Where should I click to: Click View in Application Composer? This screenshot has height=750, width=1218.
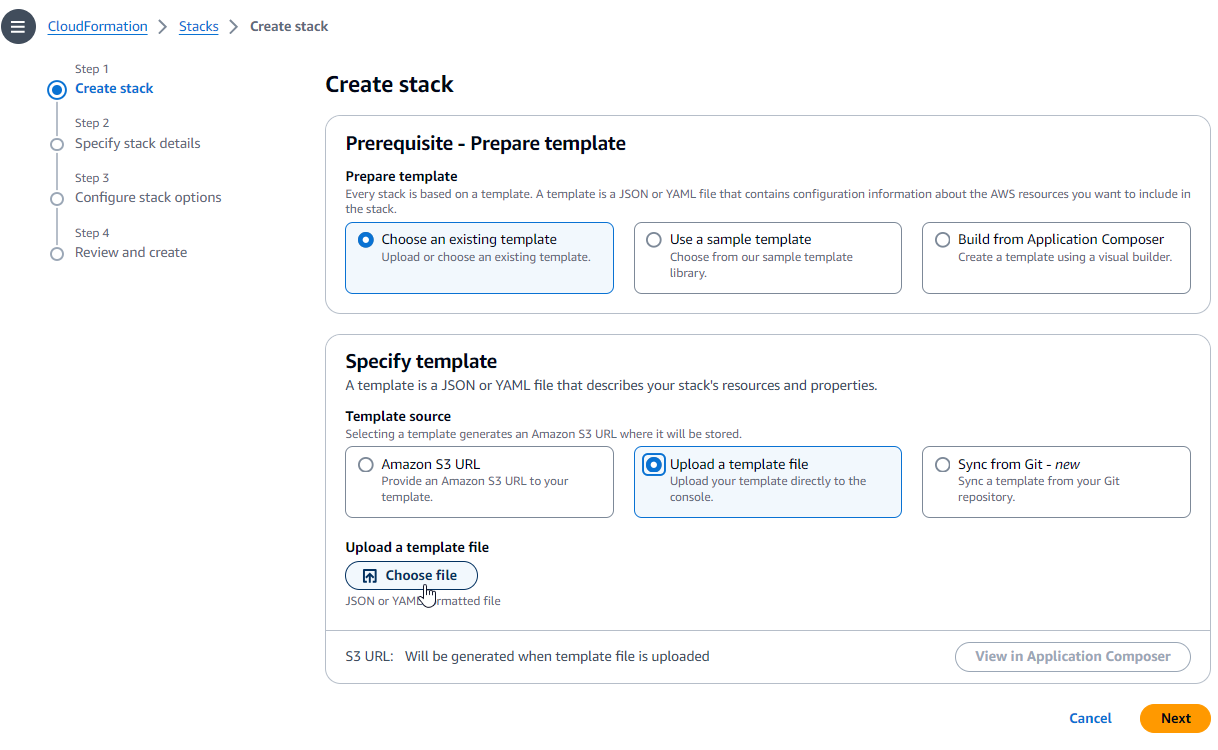coord(1072,657)
